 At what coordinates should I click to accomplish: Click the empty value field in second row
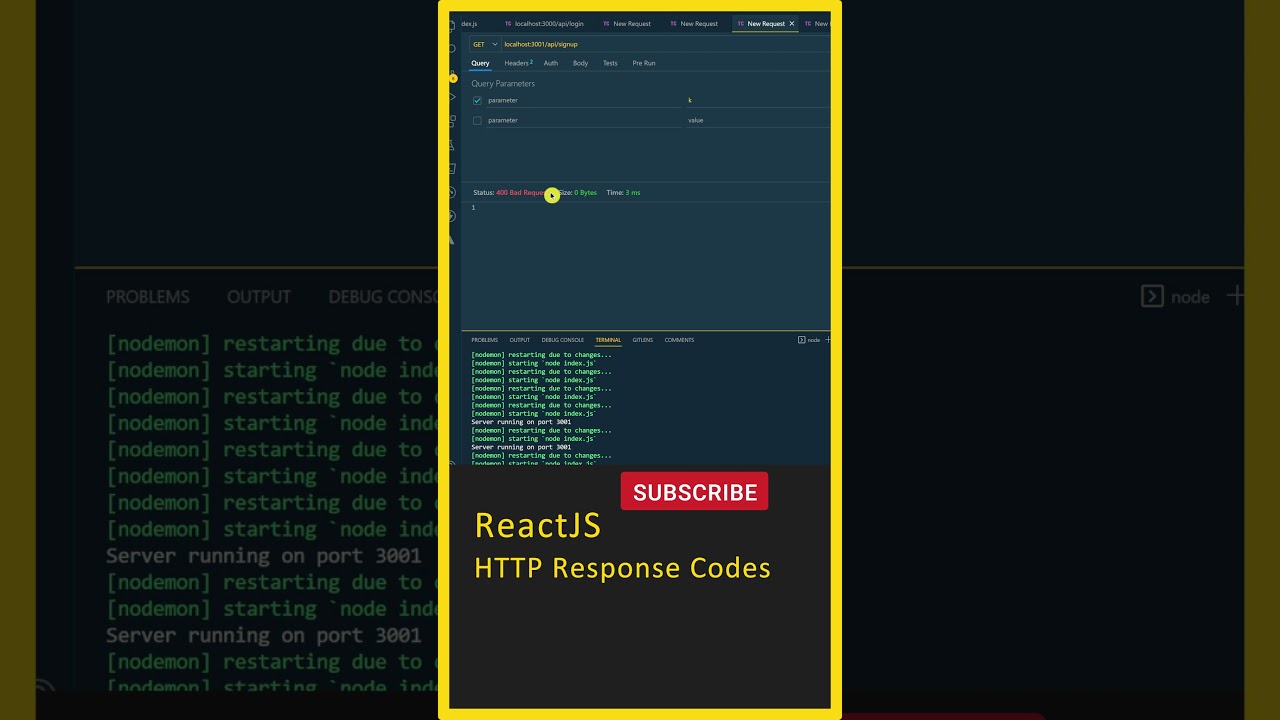[758, 120]
